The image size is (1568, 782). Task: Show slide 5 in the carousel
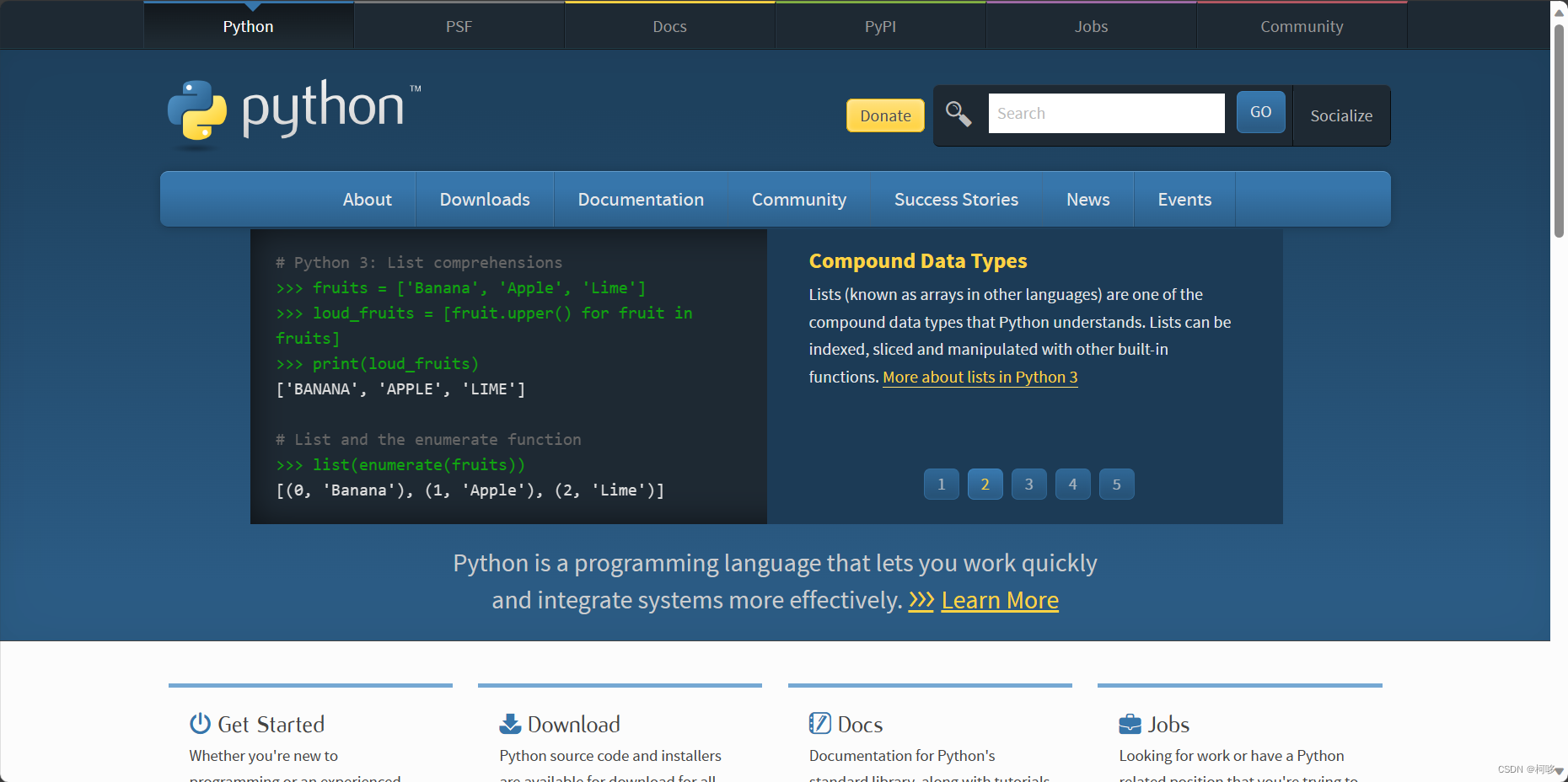click(x=1117, y=485)
